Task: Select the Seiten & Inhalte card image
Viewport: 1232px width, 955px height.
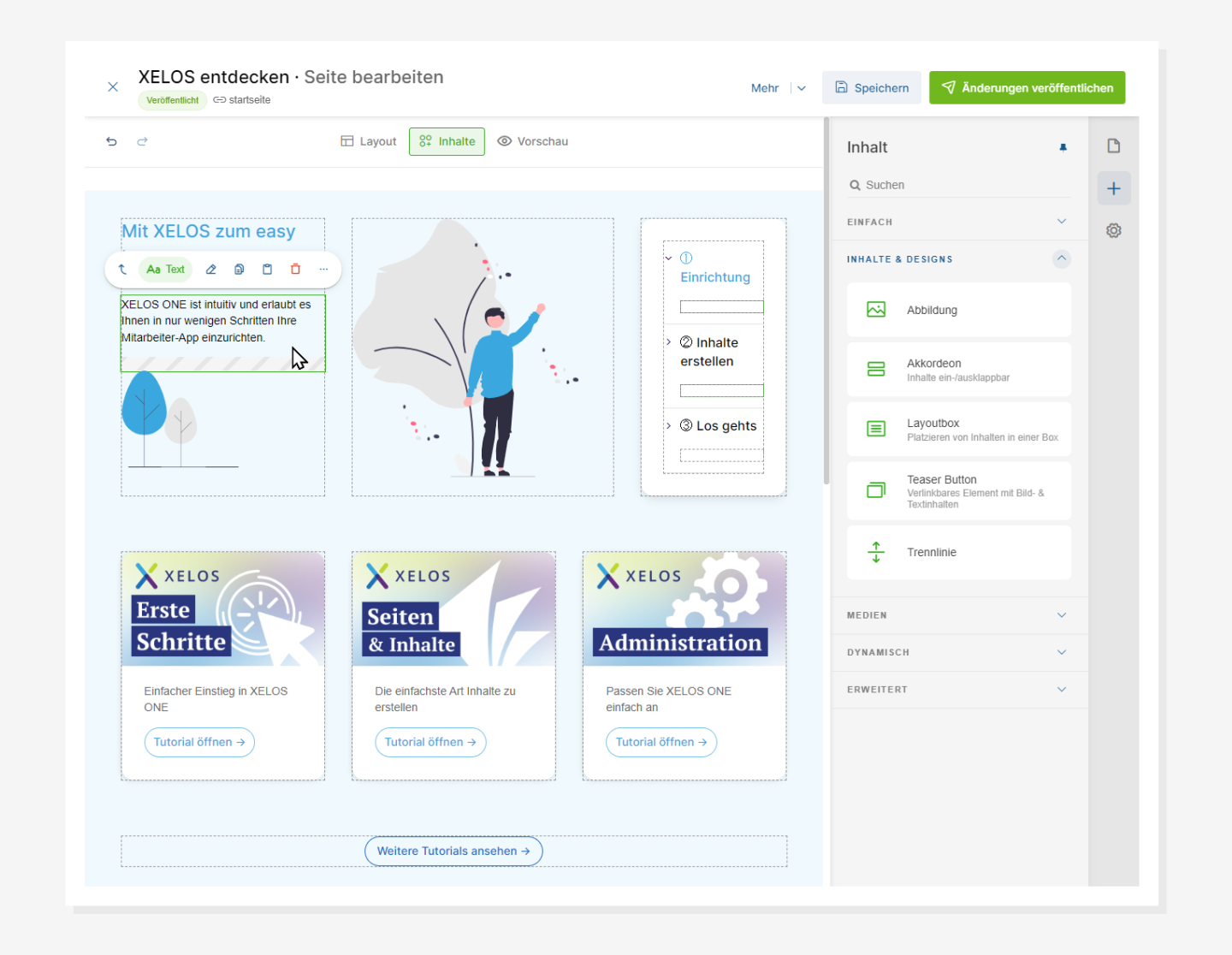Action: point(453,609)
